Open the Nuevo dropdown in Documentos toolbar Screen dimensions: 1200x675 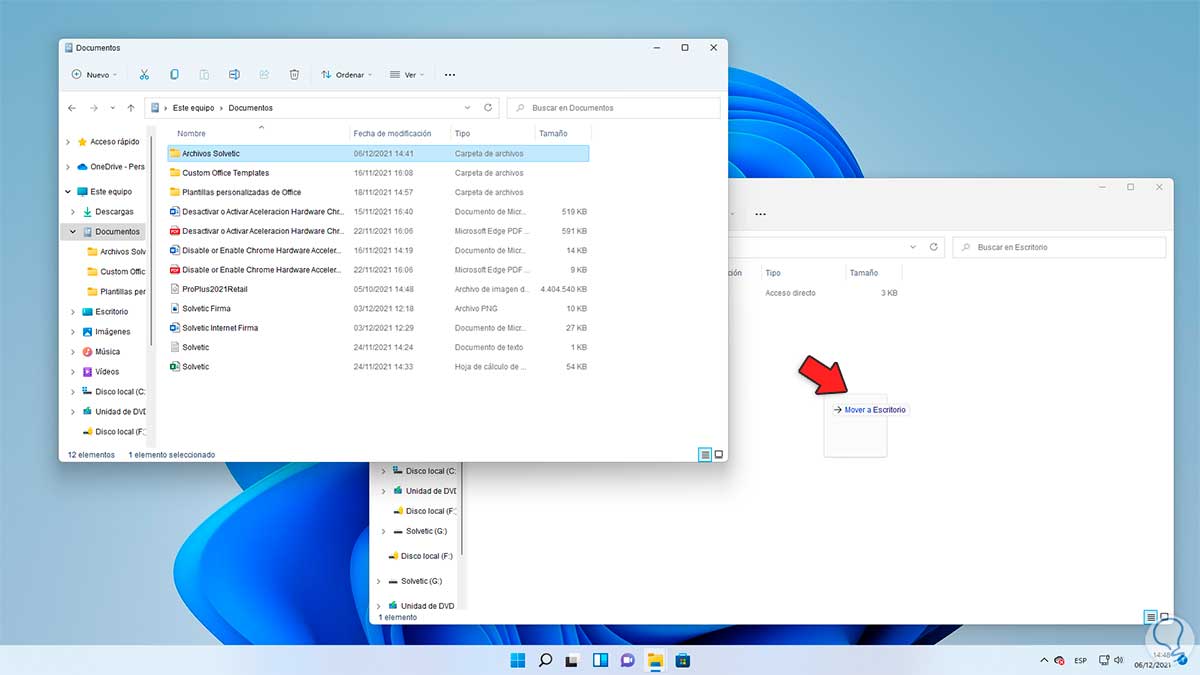(x=94, y=75)
